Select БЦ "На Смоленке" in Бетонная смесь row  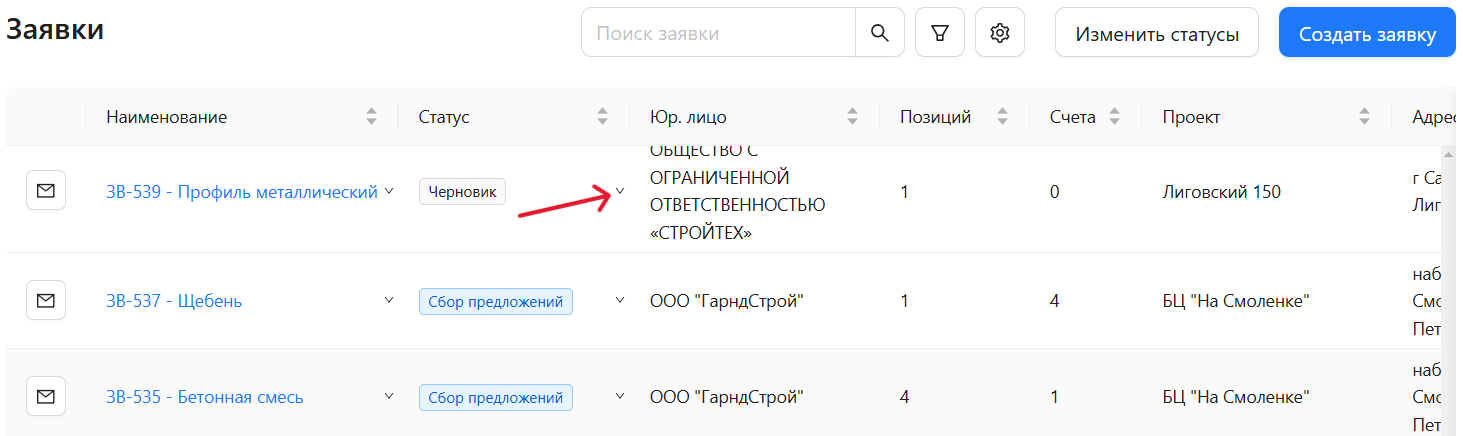[1236, 397]
